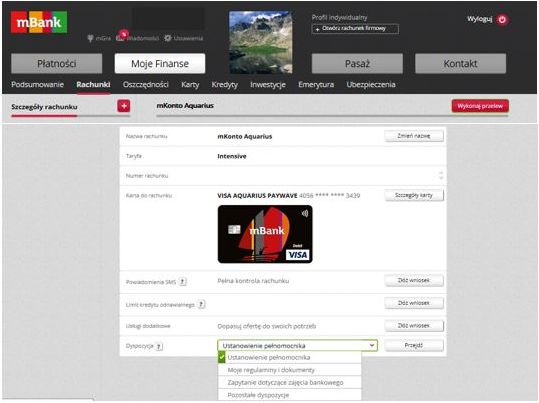Click the red plus button next to Szczegóły rachunku
This screenshot has height=403, width=539.
[x=124, y=106]
